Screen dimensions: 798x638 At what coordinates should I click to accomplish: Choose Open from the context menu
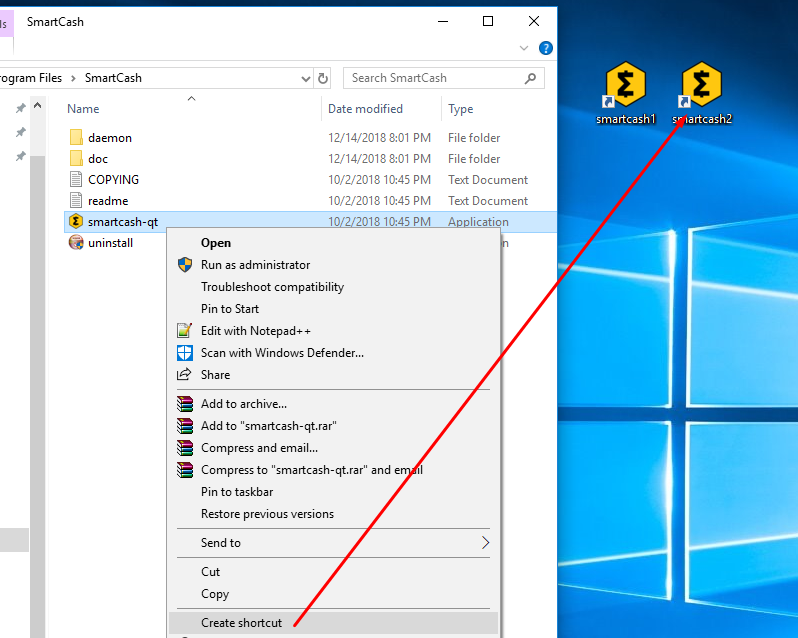[x=216, y=243]
